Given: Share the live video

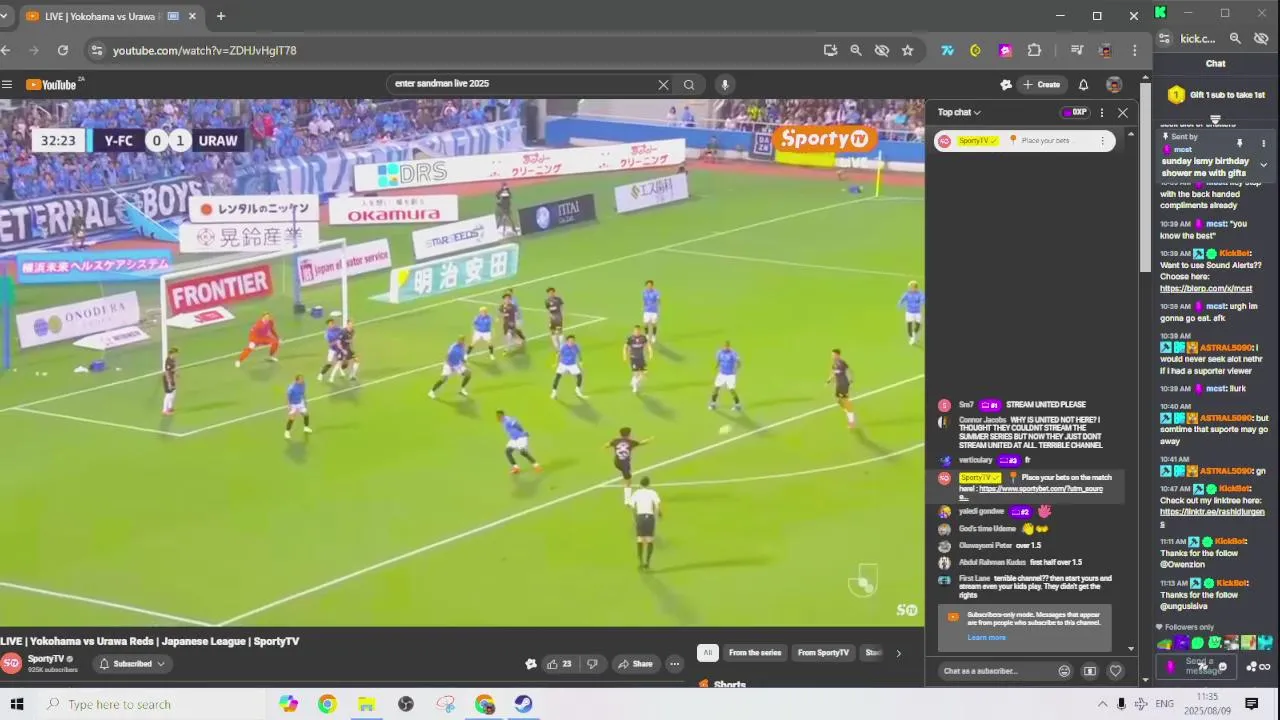Looking at the screenshot, I should [634, 664].
